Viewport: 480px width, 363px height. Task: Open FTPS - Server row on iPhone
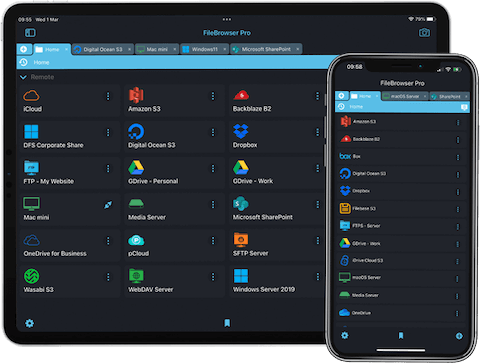[401, 226]
